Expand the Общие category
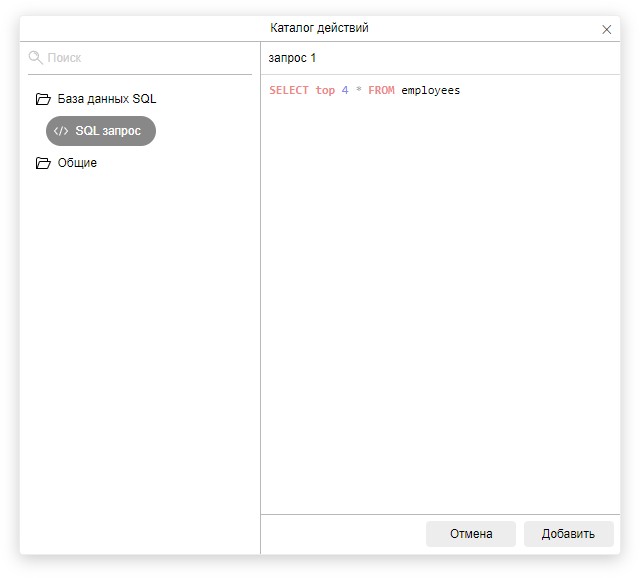The width and height of the screenshot is (640, 578). [x=77, y=163]
